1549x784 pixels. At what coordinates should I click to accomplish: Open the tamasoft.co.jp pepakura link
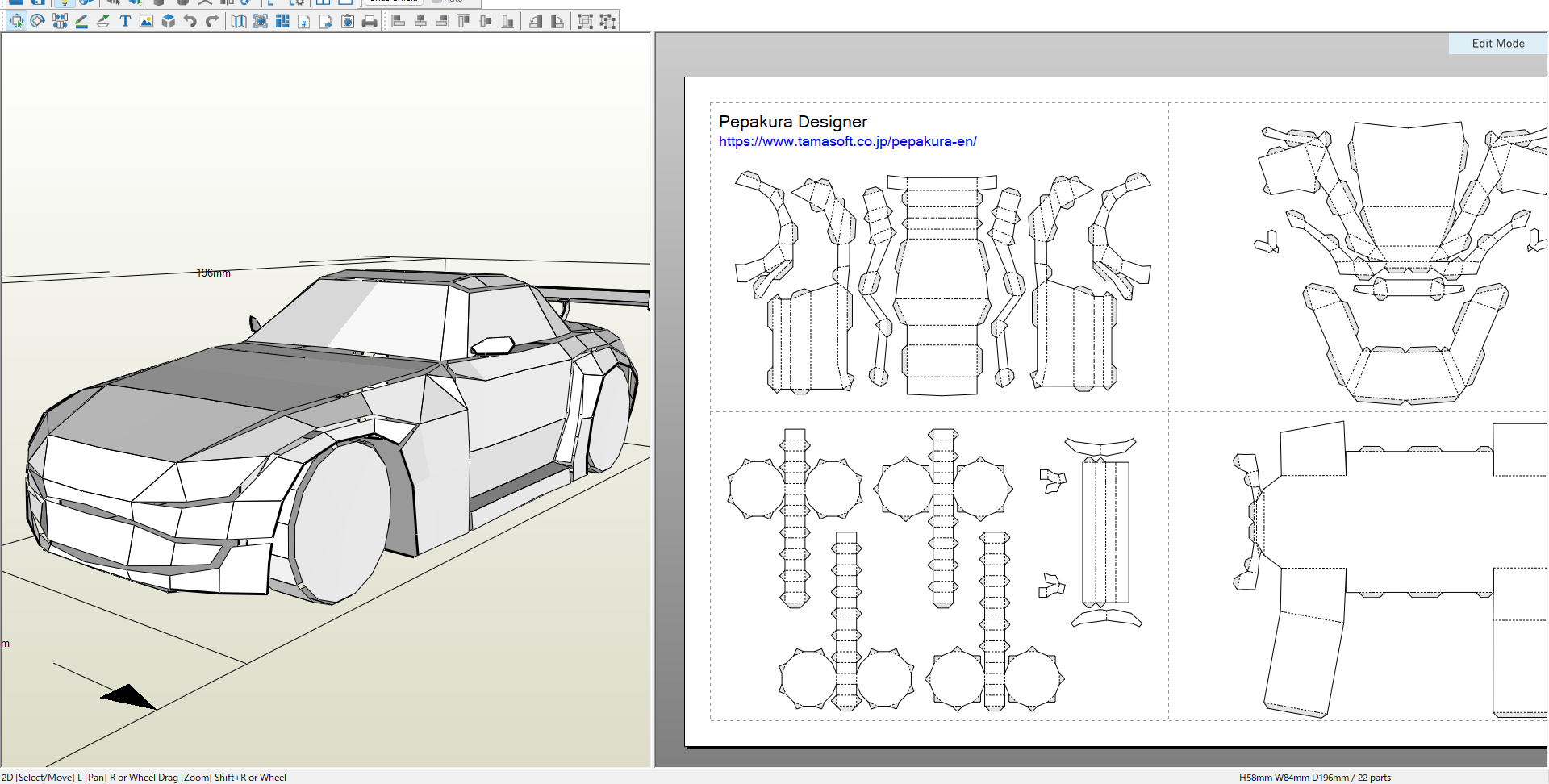(847, 142)
